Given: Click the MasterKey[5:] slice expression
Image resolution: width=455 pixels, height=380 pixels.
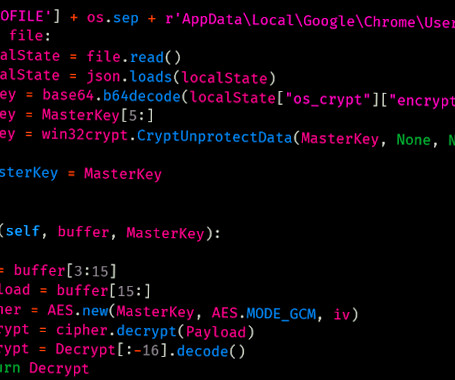Looking at the screenshot, I should [97, 116].
